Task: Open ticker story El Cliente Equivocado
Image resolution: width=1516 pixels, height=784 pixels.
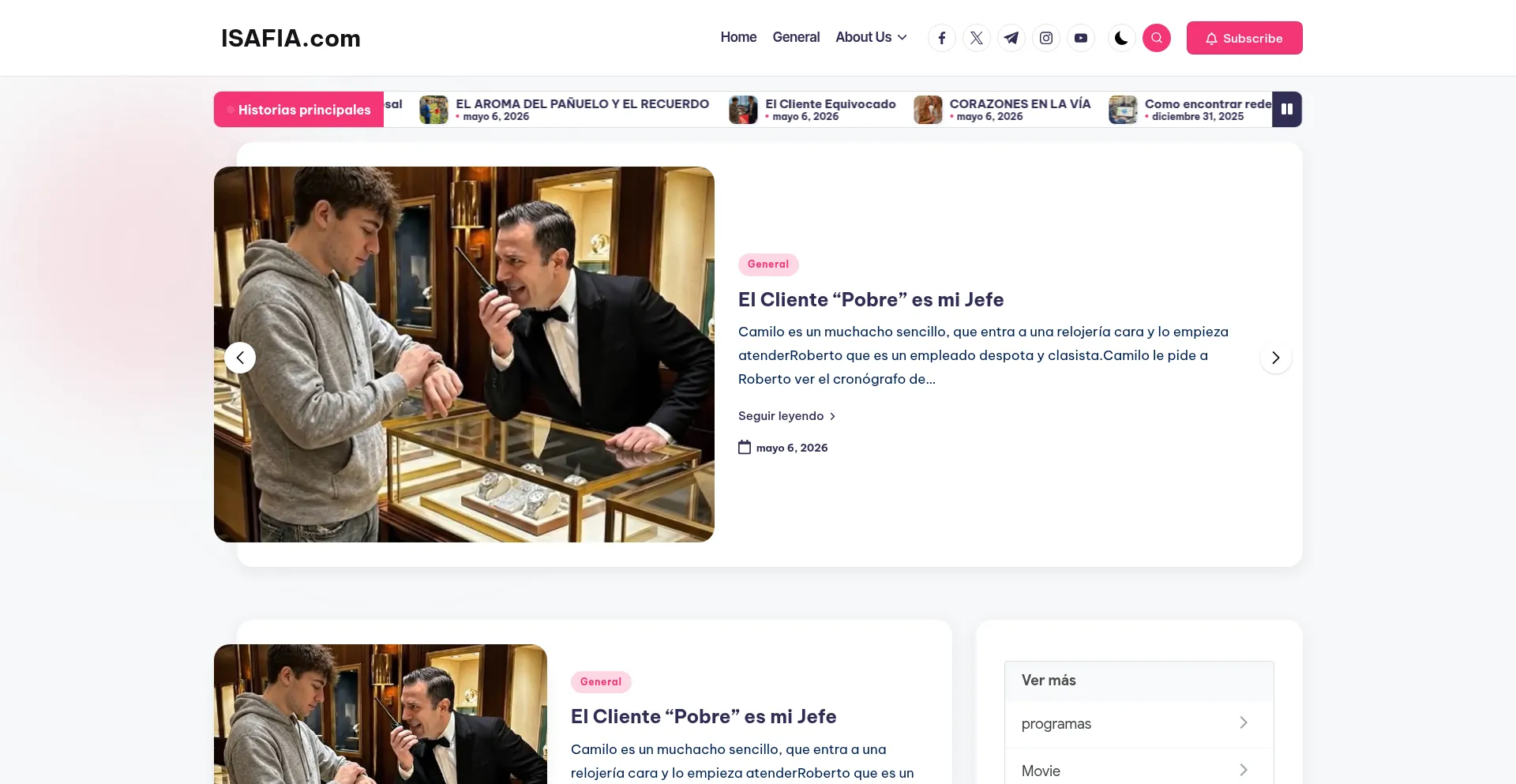Action: pos(831,103)
